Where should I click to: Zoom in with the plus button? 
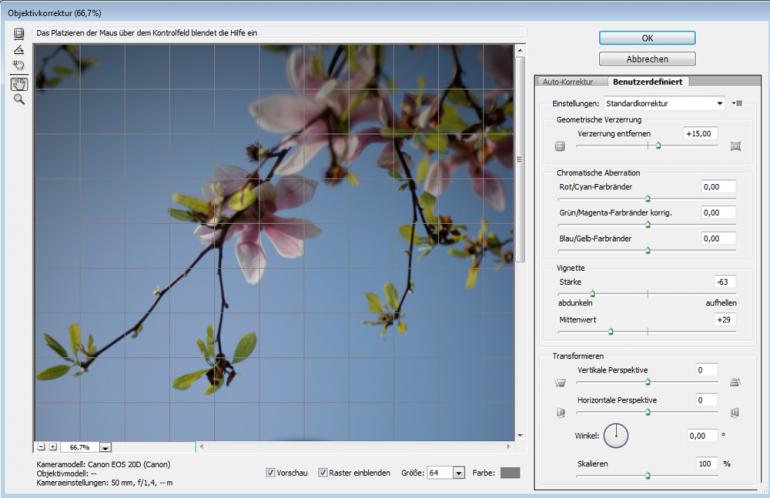click(x=53, y=447)
